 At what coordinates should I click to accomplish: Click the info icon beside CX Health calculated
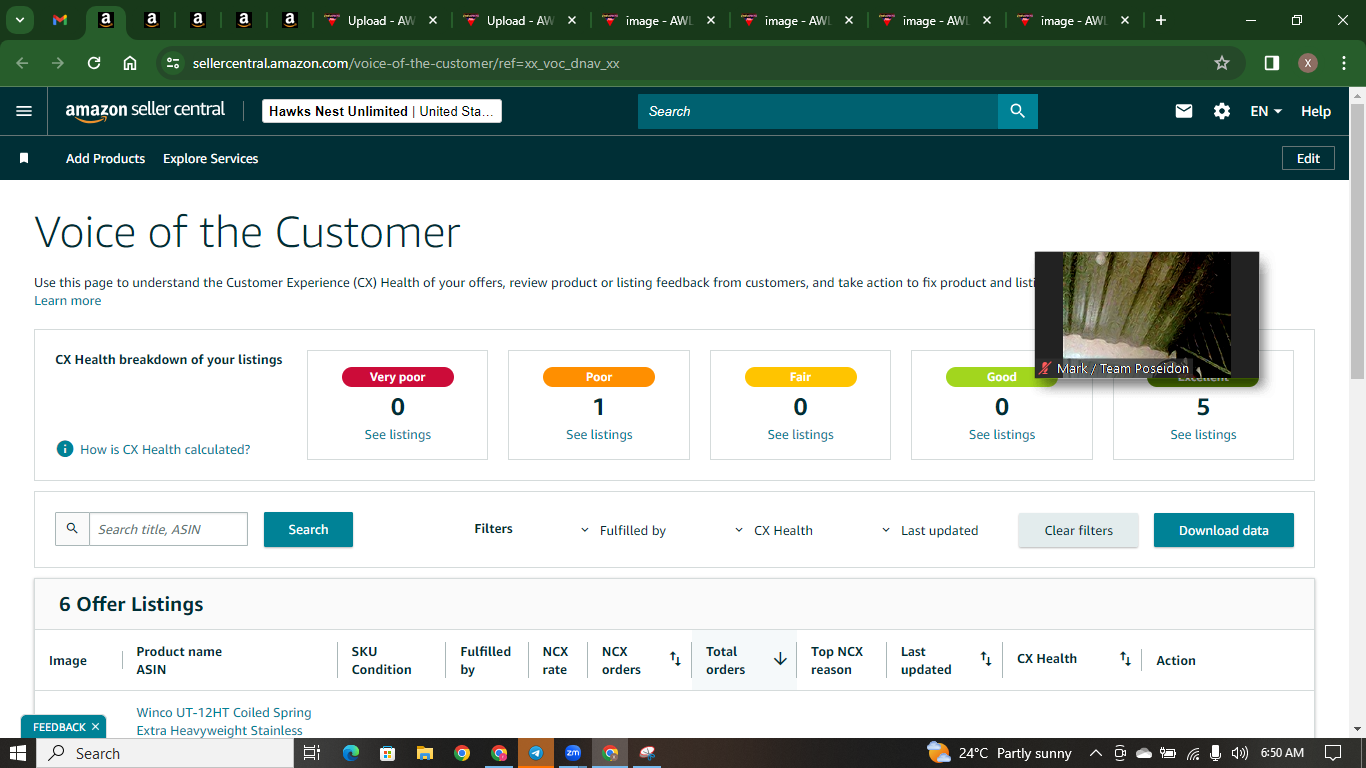pyautogui.click(x=65, y=449)
